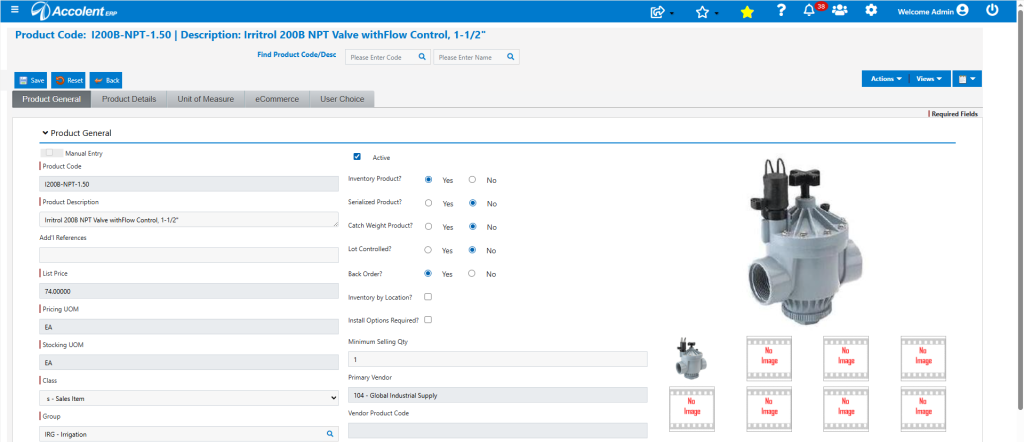Open the hamburger navigation menu
This screenshot has width=1024, height=442.
coord(15,10)
